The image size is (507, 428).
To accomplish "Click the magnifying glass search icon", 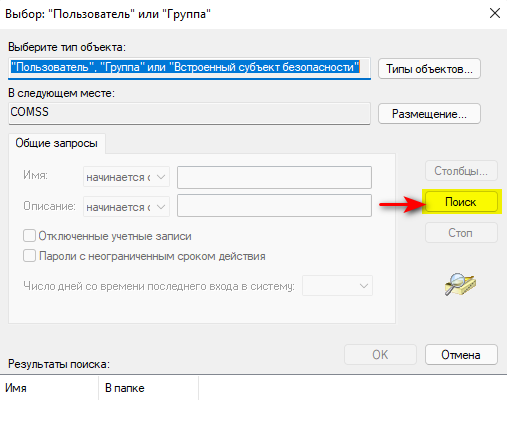I will tap(460, 284).
